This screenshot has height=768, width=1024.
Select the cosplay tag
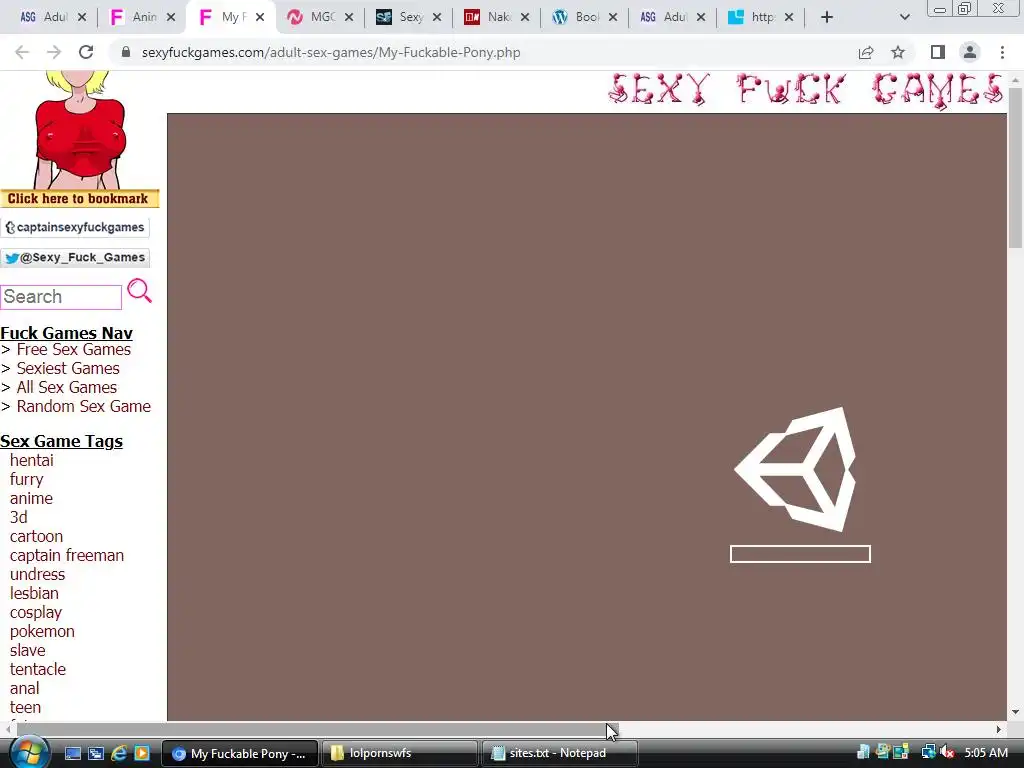pos(36,613)
